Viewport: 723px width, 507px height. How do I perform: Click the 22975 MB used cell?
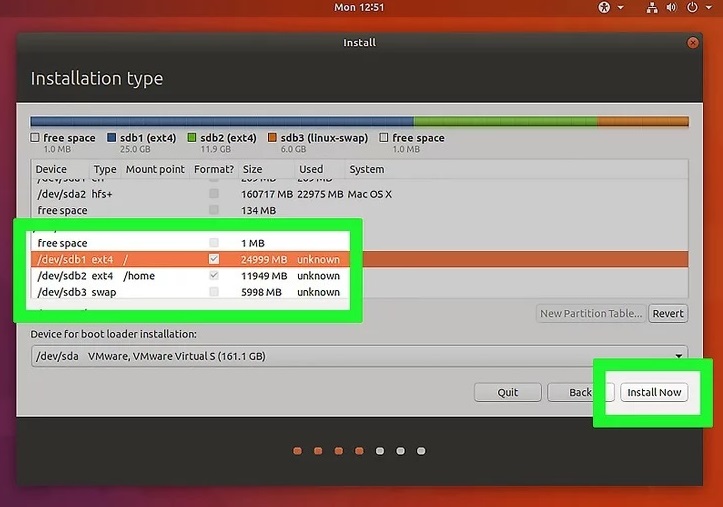320,194
